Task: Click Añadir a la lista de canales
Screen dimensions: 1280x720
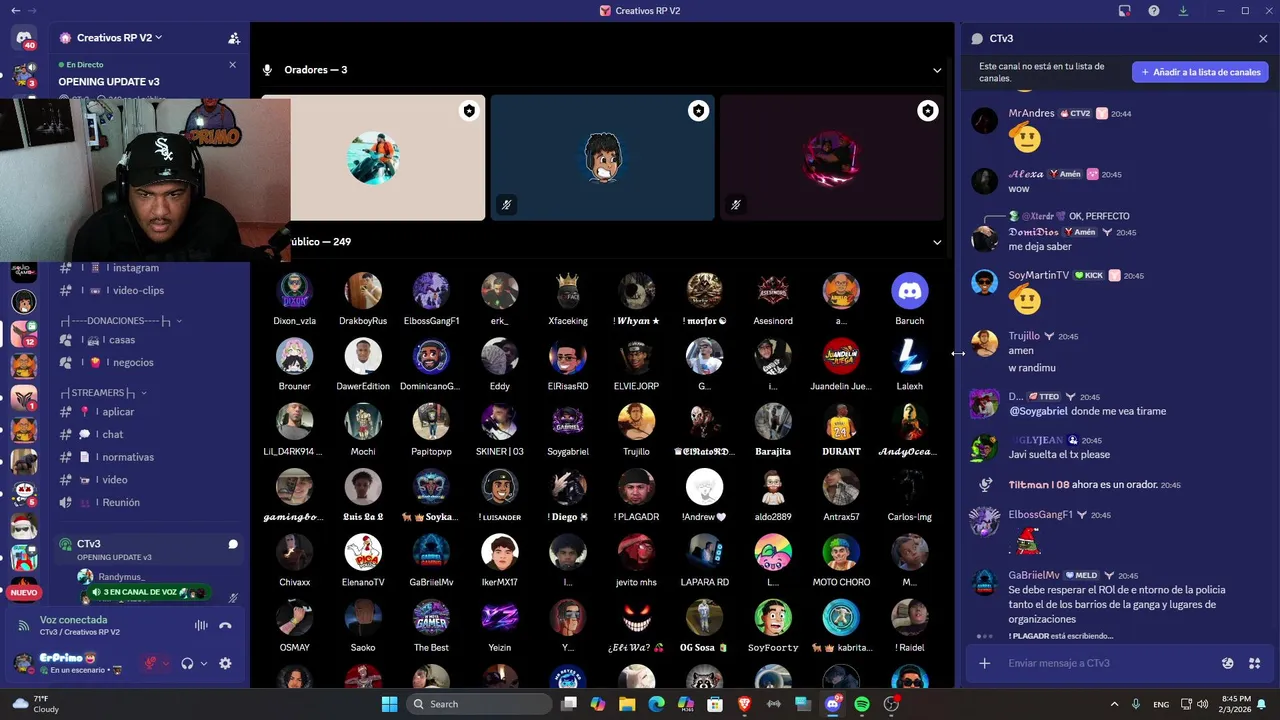Action: (x=1200, y=72)
